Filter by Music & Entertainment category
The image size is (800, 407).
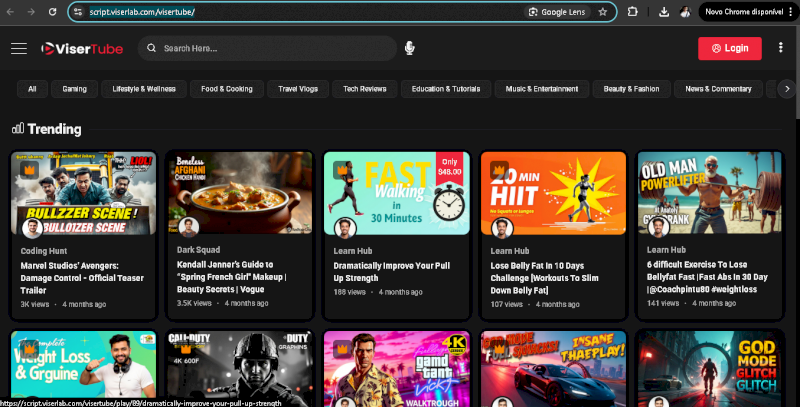coord(541,89)
